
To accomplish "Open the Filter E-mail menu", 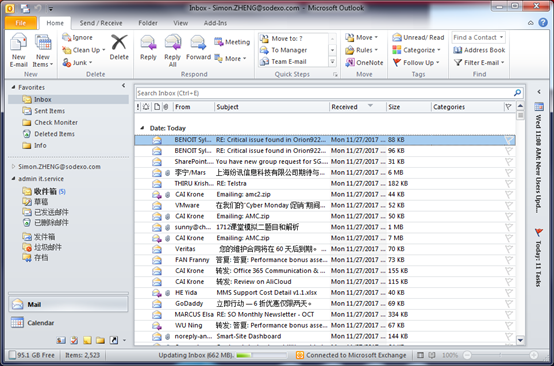I will 479,63.
